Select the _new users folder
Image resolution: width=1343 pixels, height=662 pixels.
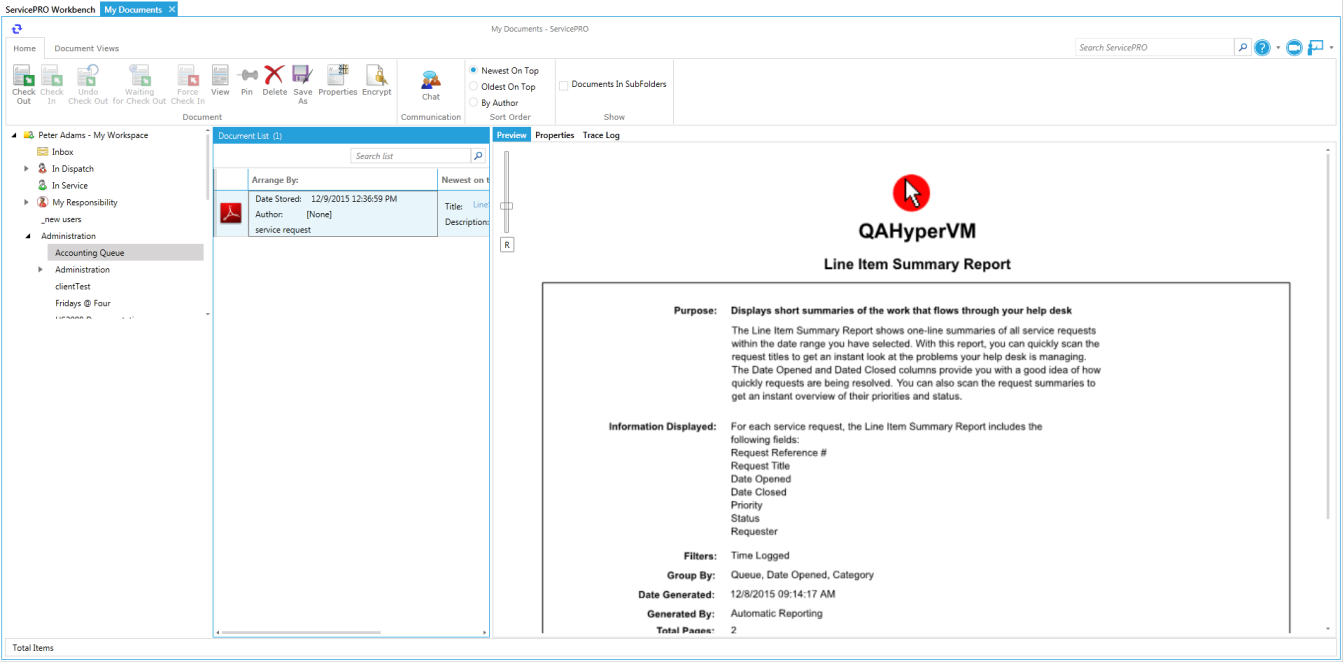(61, 219)
